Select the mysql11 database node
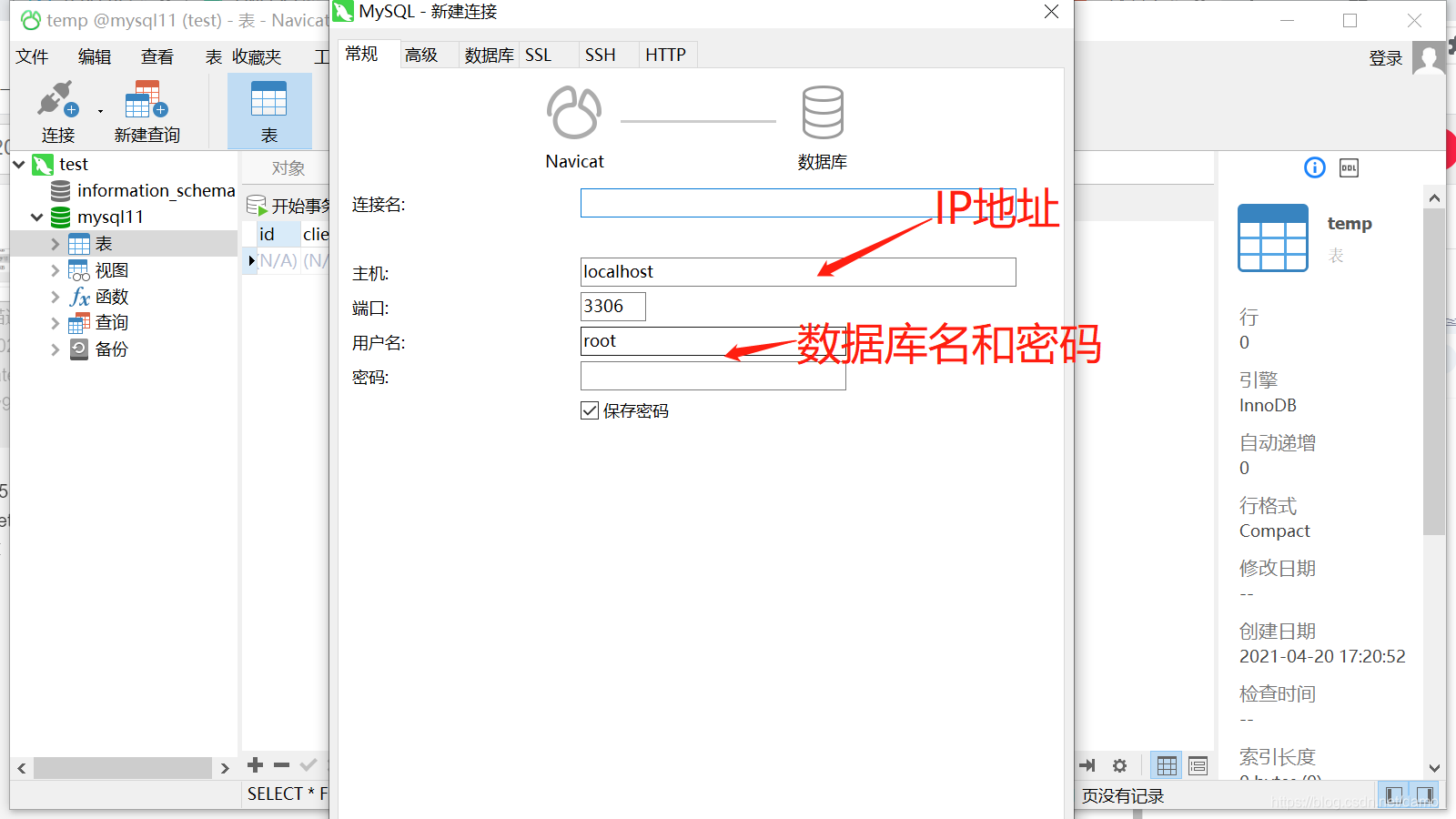This screenshot has height=819, width=1456. pyautogui.click(x=110, y=217)
